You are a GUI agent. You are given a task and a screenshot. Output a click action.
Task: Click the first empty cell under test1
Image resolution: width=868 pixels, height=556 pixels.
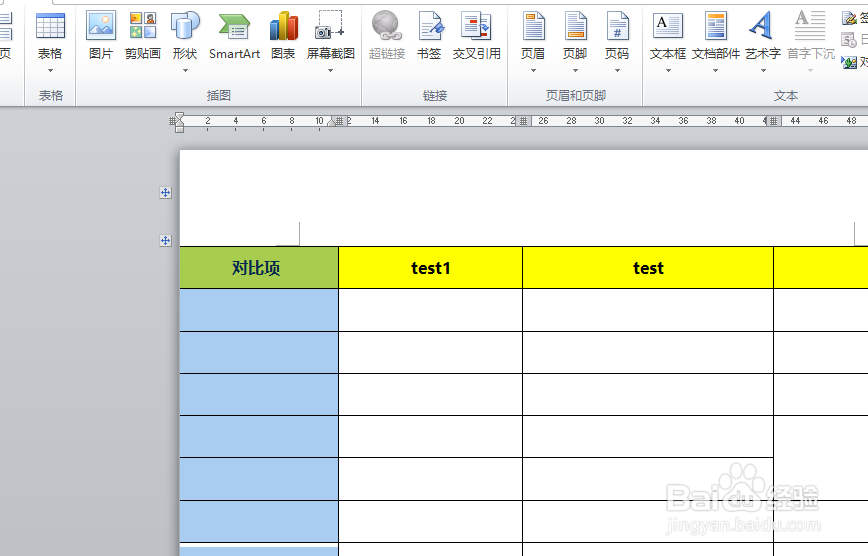point(430,310)
